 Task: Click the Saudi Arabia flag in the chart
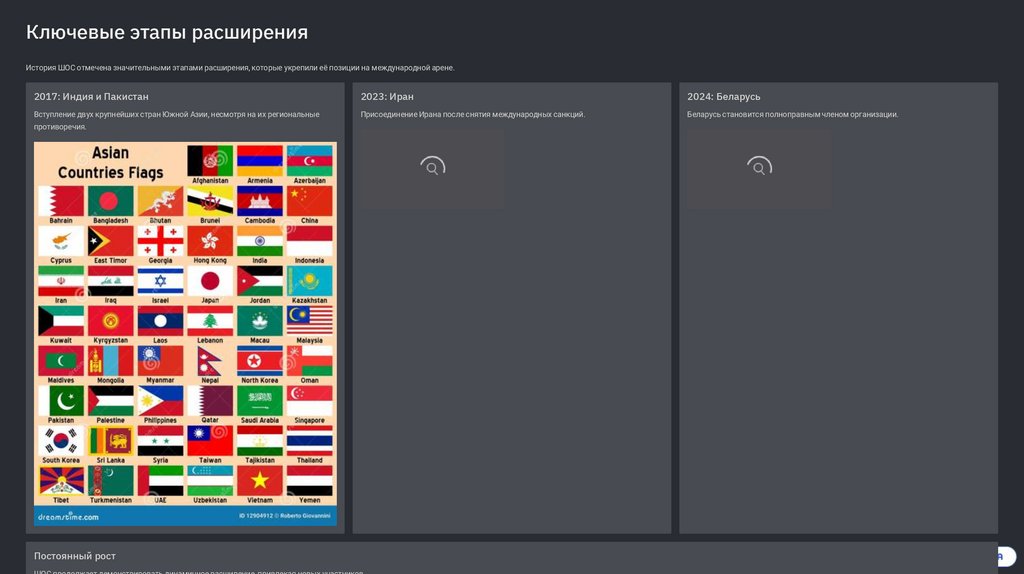(x=259, y=401)
